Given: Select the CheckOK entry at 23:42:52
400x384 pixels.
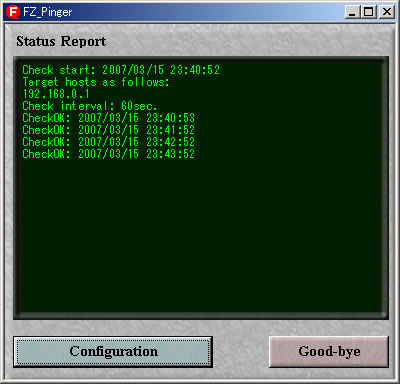Looking at the screenshot, I should [108, 142].
